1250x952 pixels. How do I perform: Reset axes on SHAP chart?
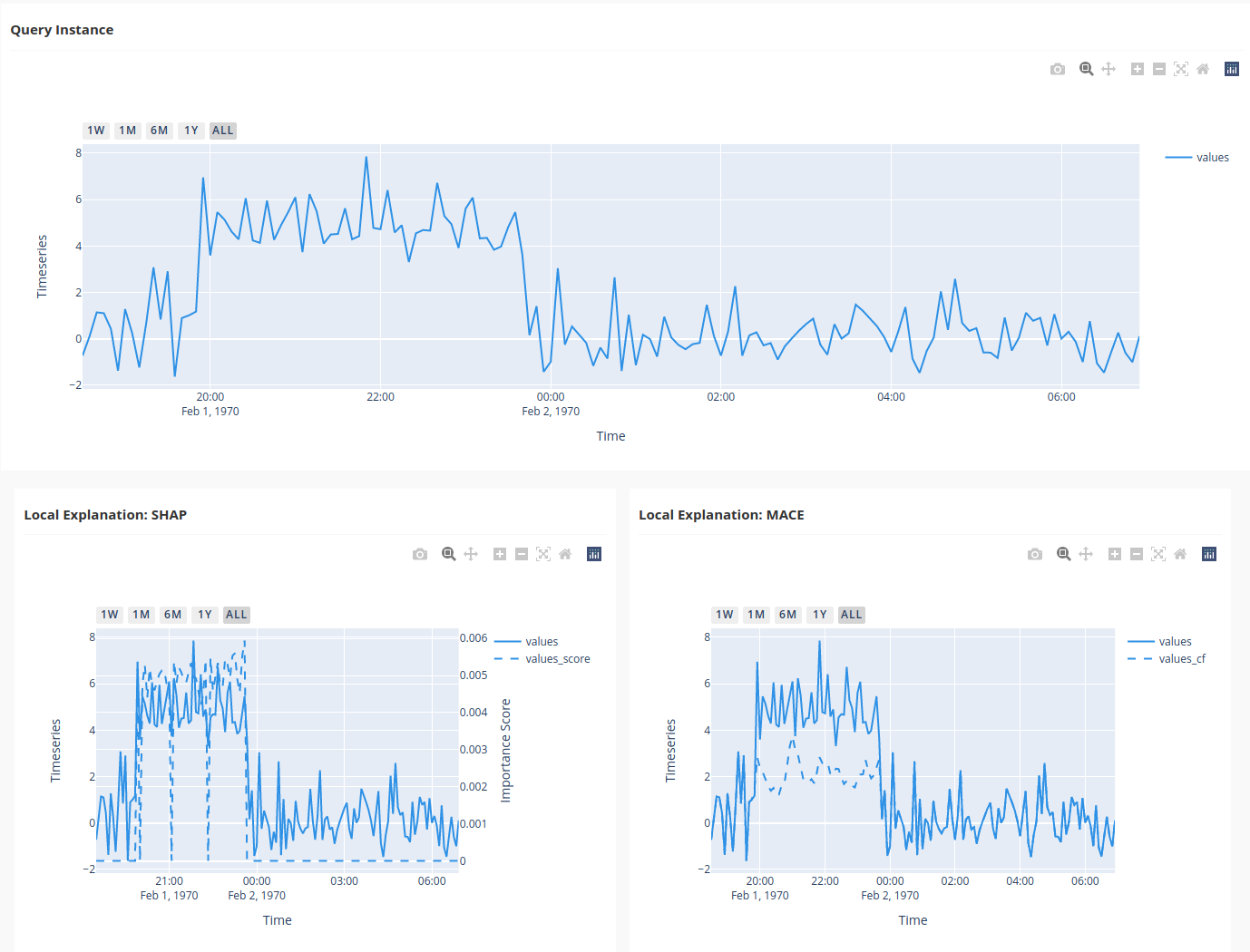tap(565, 554)
